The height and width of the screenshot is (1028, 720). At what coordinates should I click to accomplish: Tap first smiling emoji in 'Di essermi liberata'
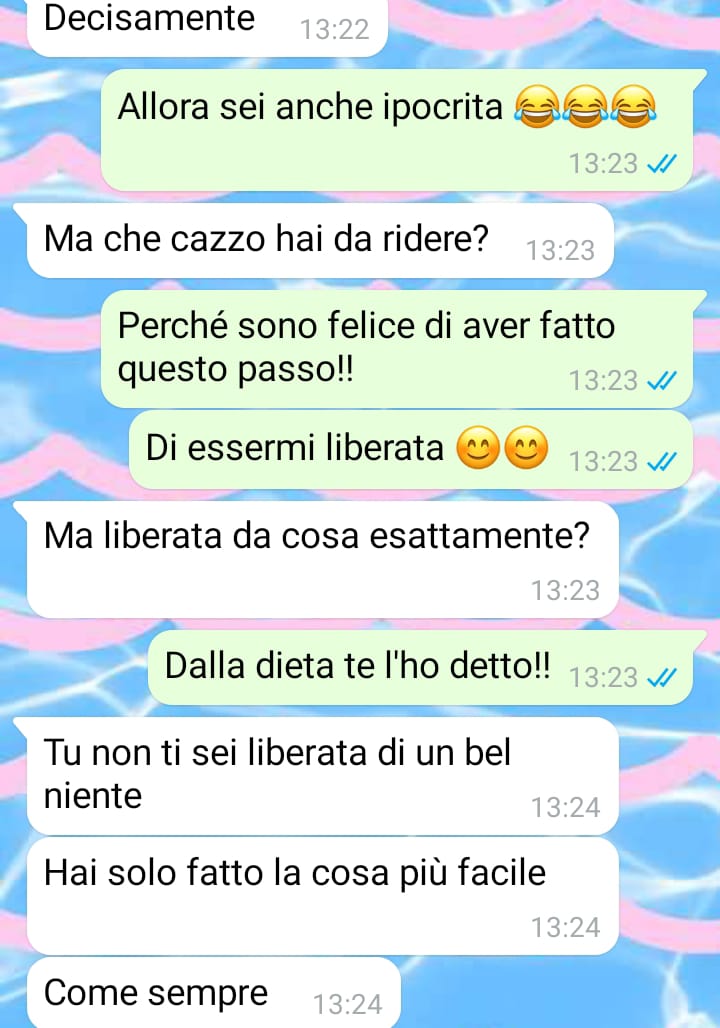(x=478, y=448)
